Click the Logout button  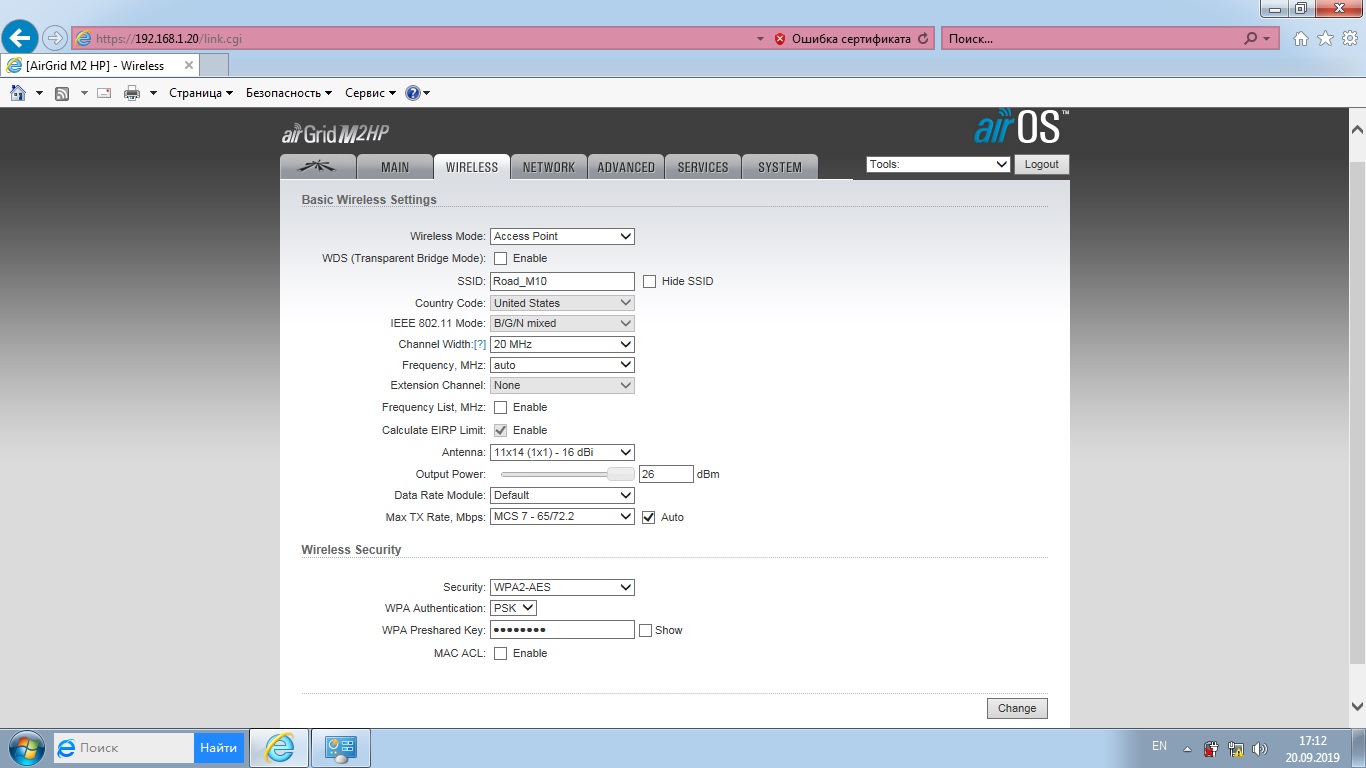[1041, 164]
